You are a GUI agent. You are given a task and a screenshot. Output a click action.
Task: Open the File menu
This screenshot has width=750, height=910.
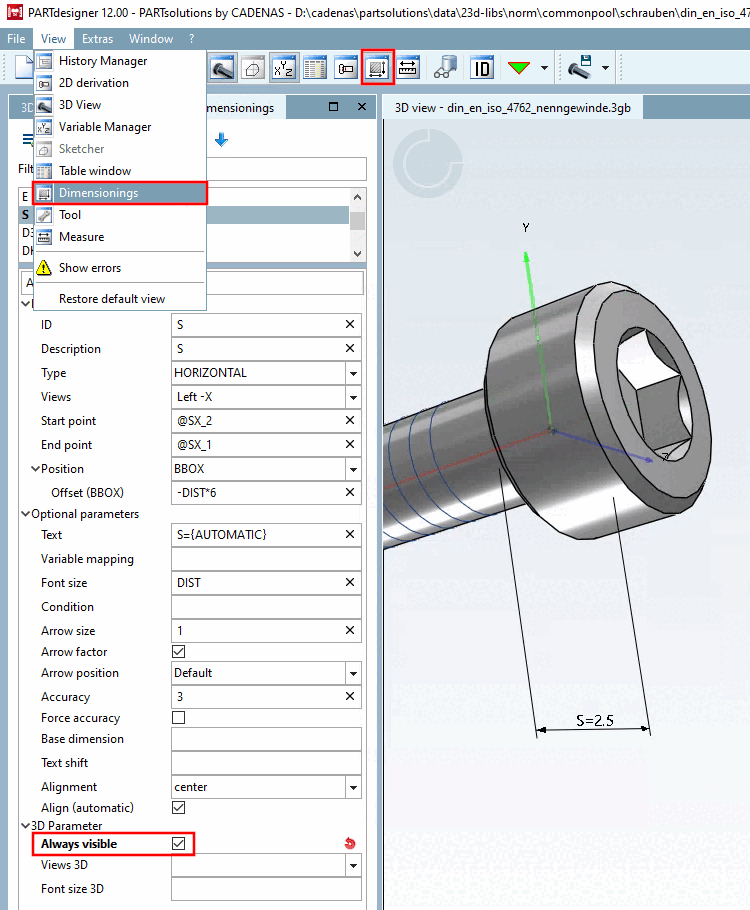[x=16, y=39]
